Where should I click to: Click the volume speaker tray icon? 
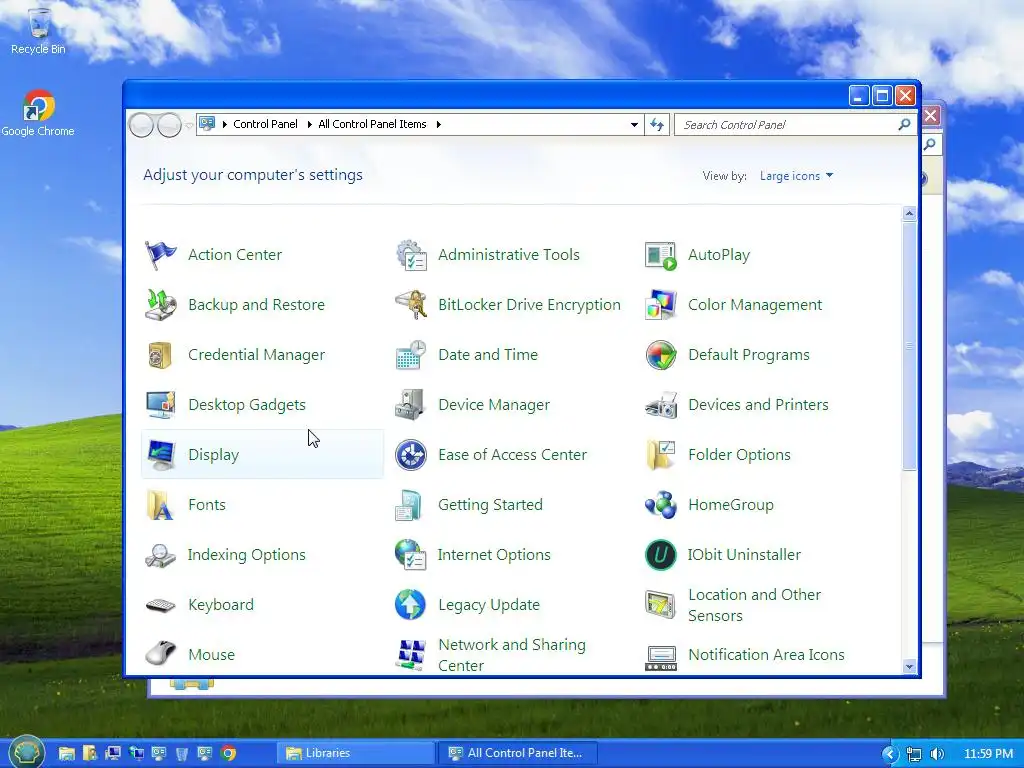click(937, 754)
